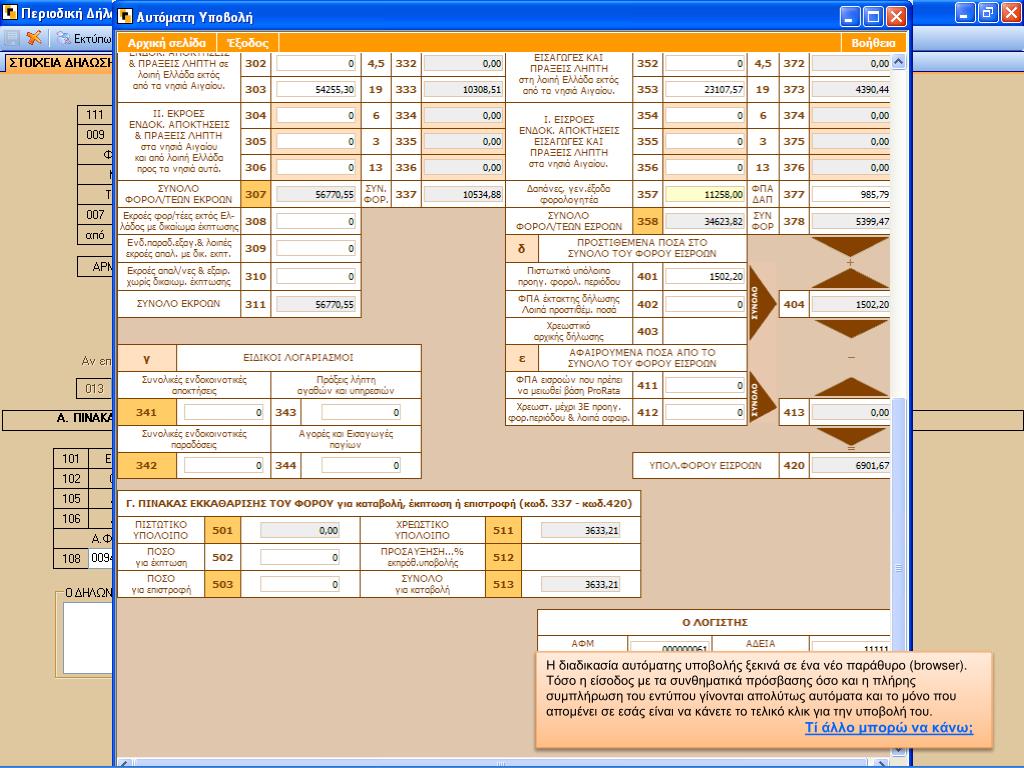Click the white box under Ο ΔΗΛΩΝ
This screenshot has height=768, width=1024.
point(88,638)
